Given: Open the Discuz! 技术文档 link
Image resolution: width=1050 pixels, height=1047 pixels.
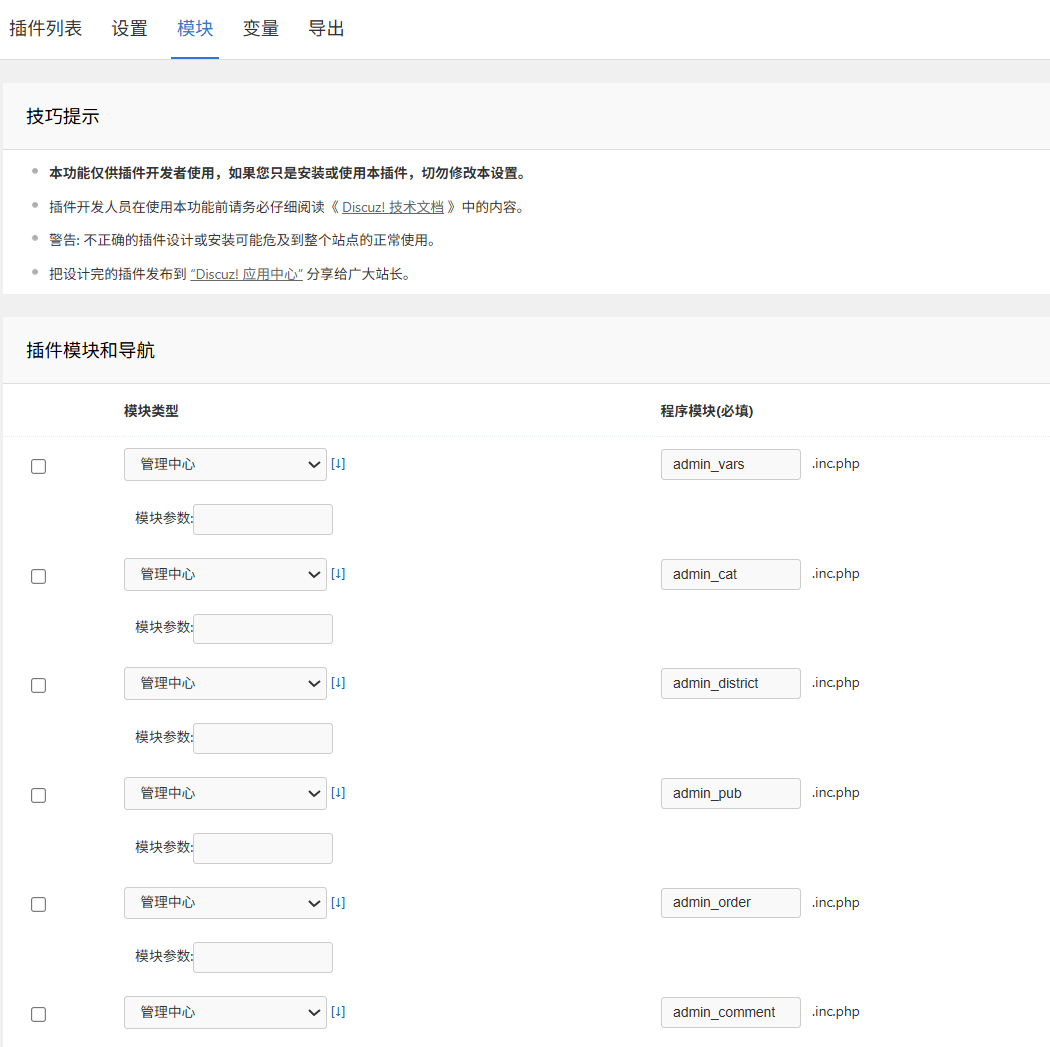Looking at the screenshot, I should (392, 207).
